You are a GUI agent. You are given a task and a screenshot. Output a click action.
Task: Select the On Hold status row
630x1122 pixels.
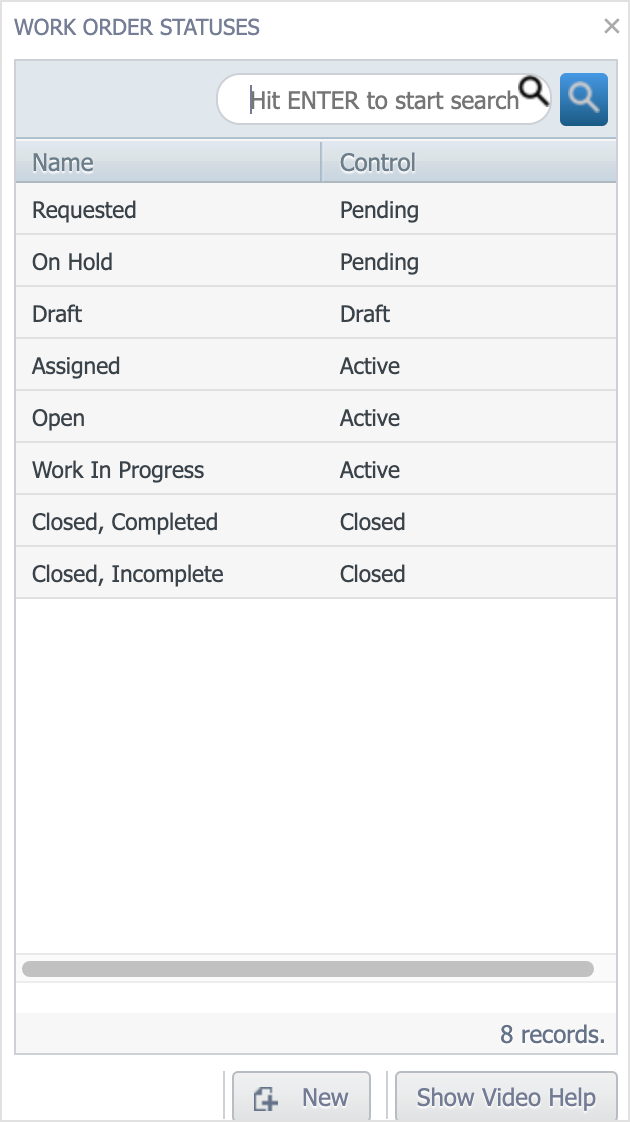pos(316,261)
